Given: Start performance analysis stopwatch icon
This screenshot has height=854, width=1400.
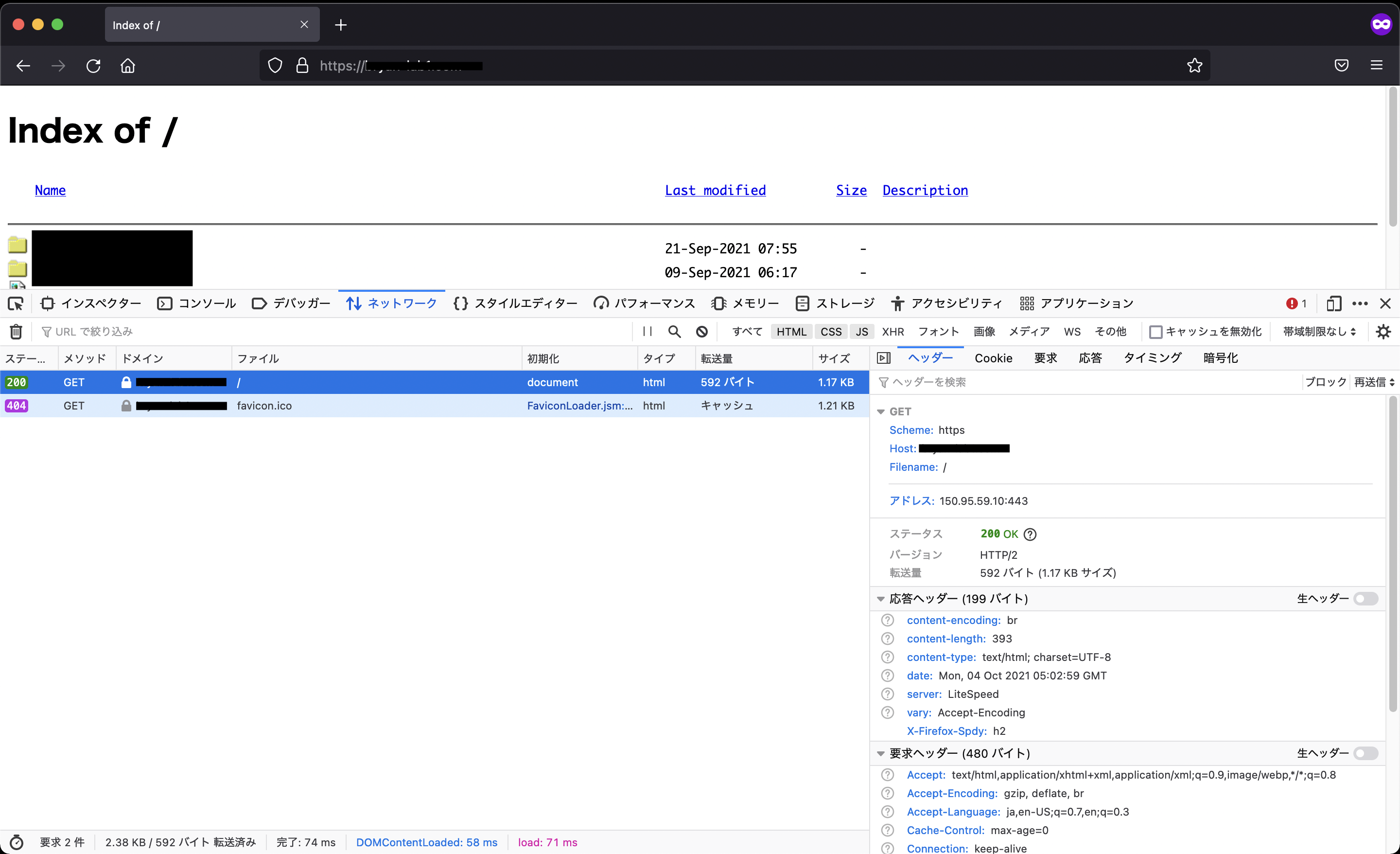Looking at the screenshot, I should pos(16,842).
